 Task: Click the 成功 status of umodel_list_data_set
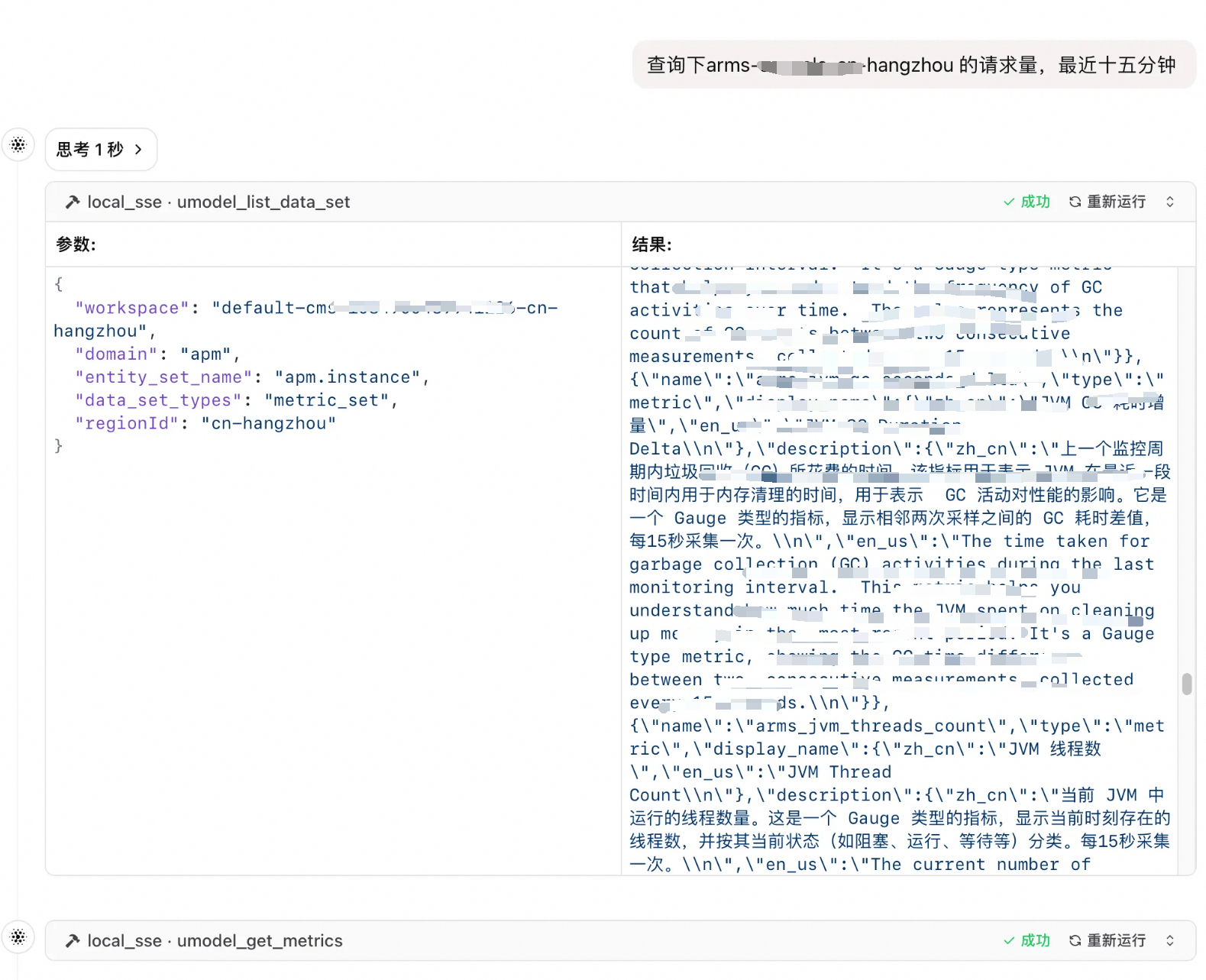[1027, 202]
